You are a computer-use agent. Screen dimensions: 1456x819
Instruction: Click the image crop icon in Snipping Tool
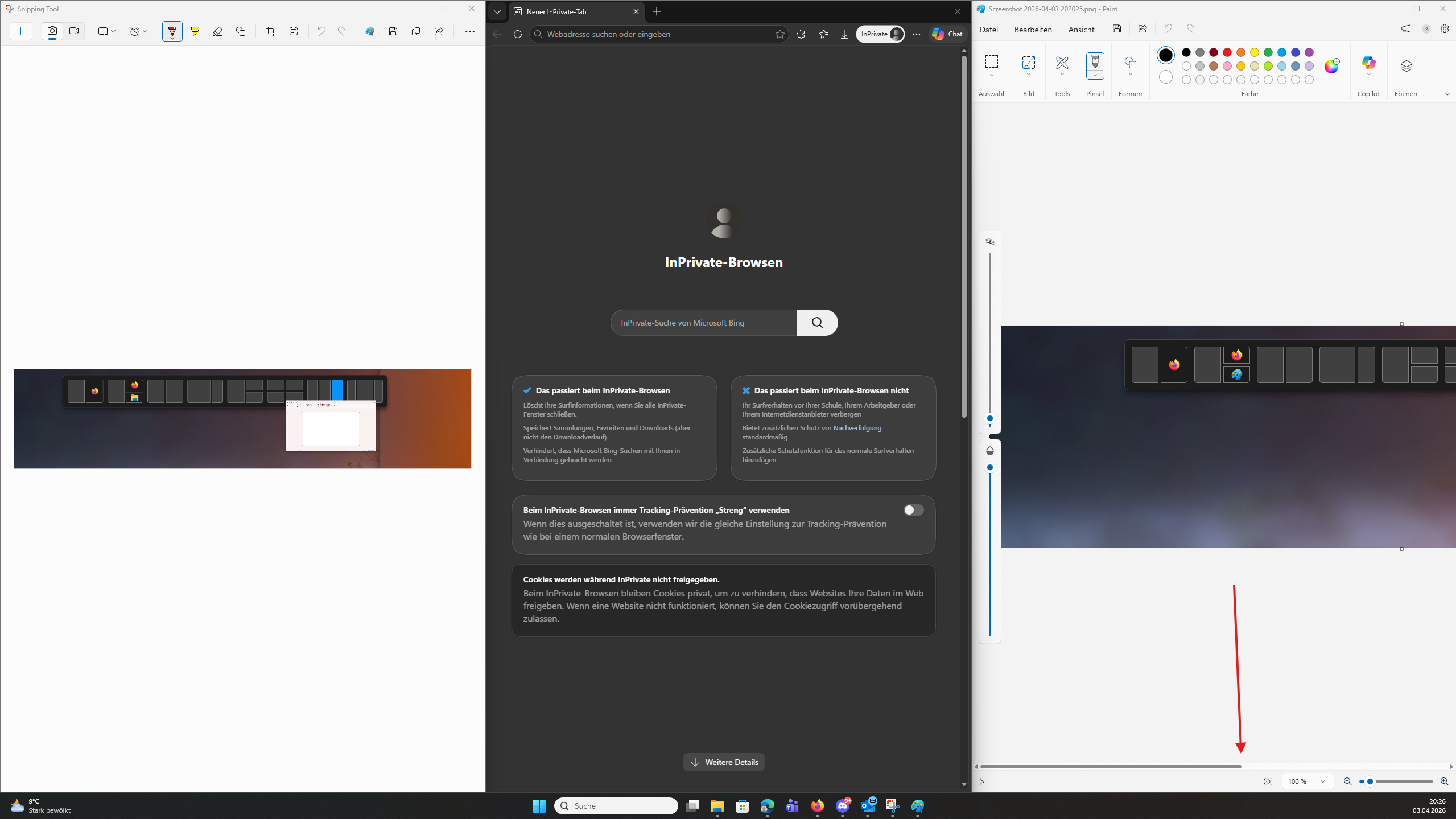point(271,32)
